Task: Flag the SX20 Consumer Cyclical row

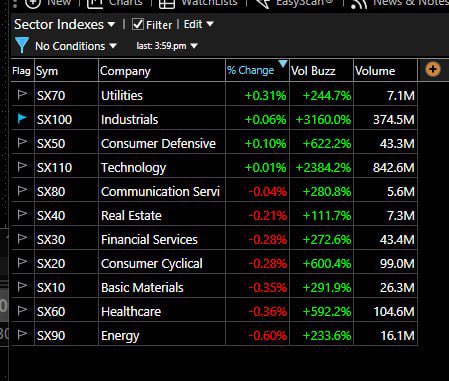Action: [x=22, y=263]
